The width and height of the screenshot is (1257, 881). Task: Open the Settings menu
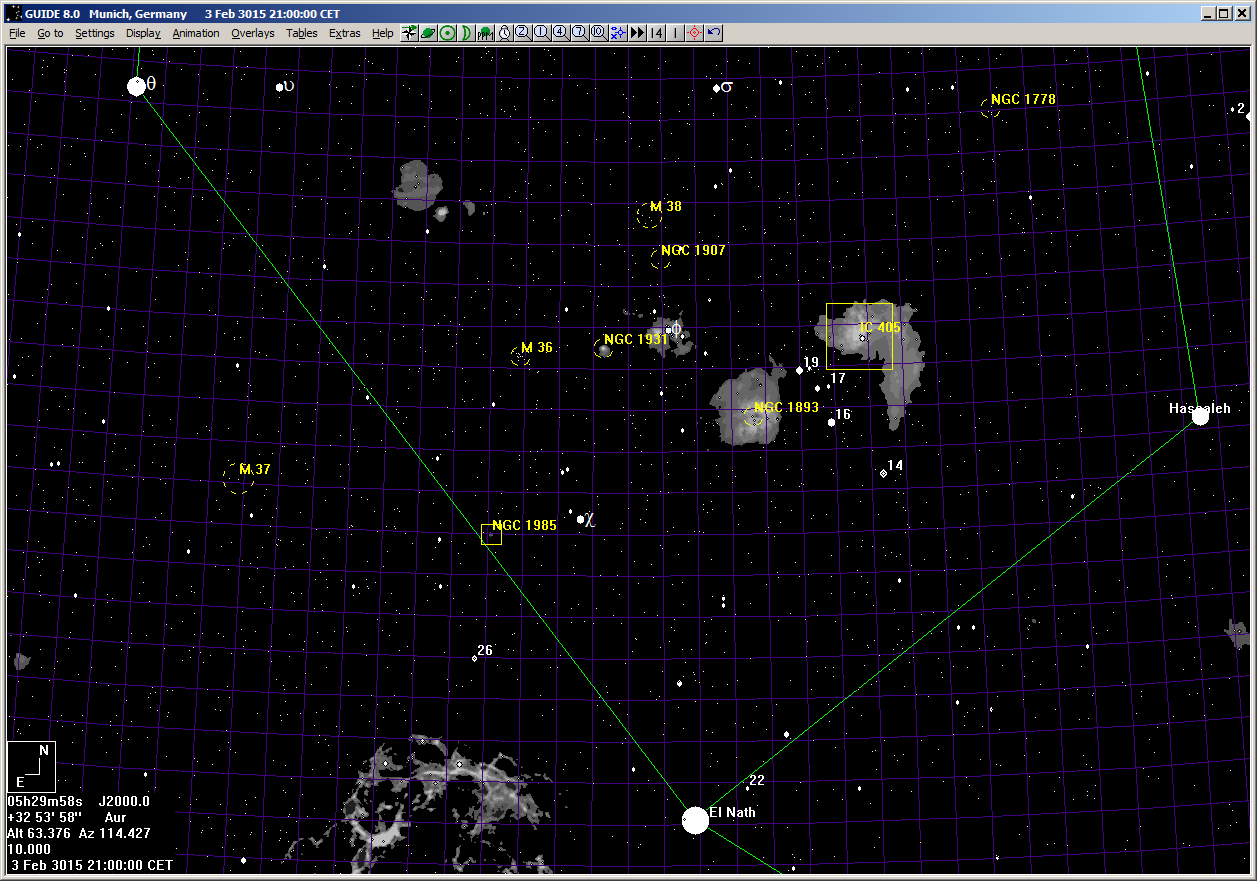click(95, 33)
